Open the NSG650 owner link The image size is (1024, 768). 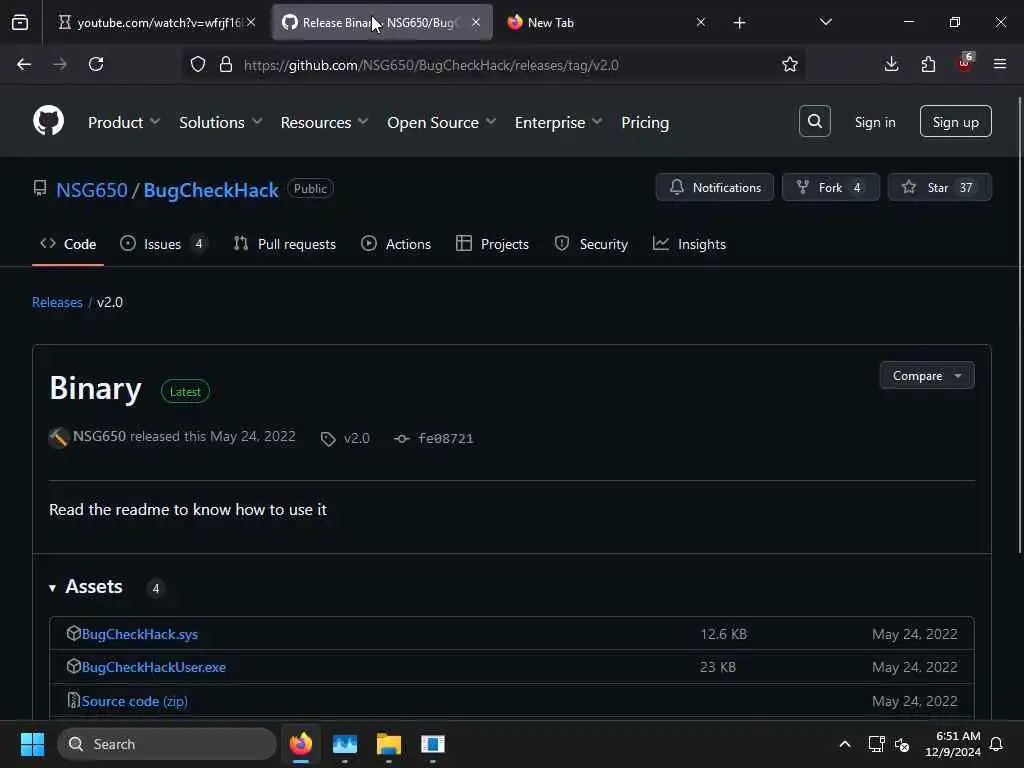[91, 189]
